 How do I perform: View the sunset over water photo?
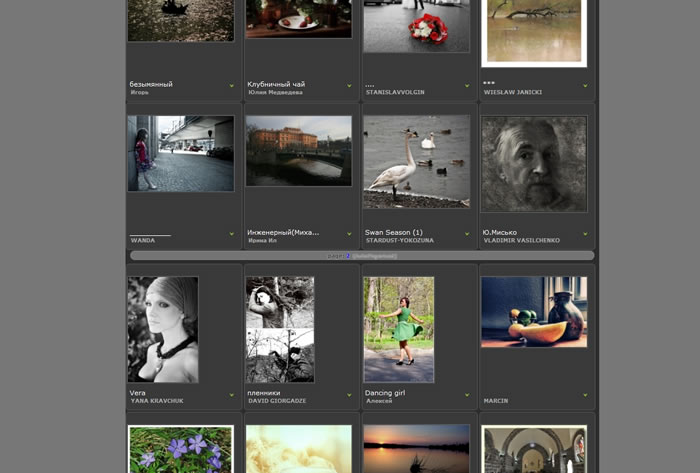[x=417, y=449]
